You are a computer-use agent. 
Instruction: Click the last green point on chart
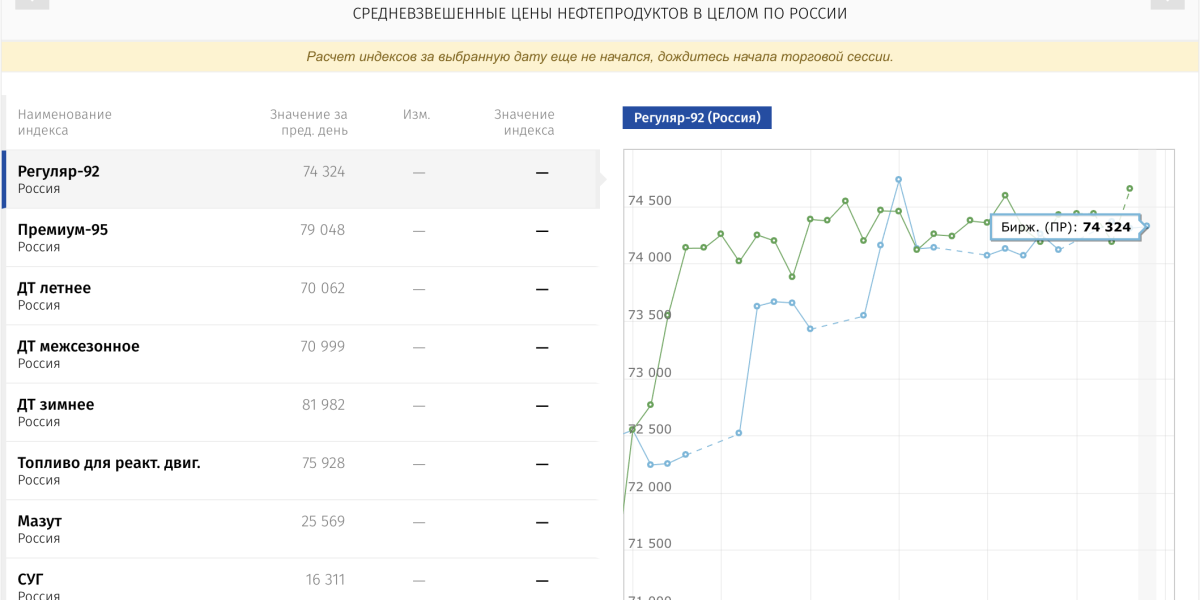[1130, 188]
